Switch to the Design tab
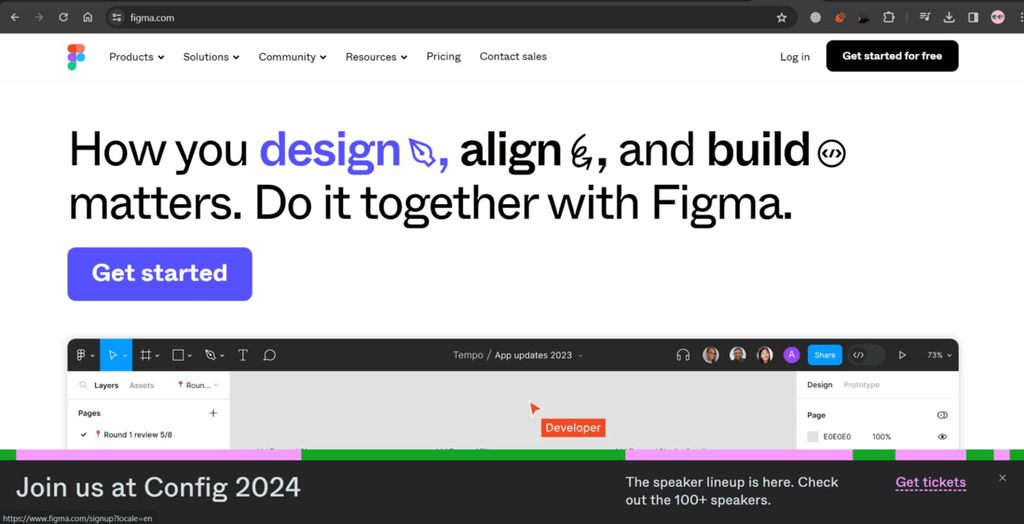This screenshot has width=1024, height=524. [820, 385]
